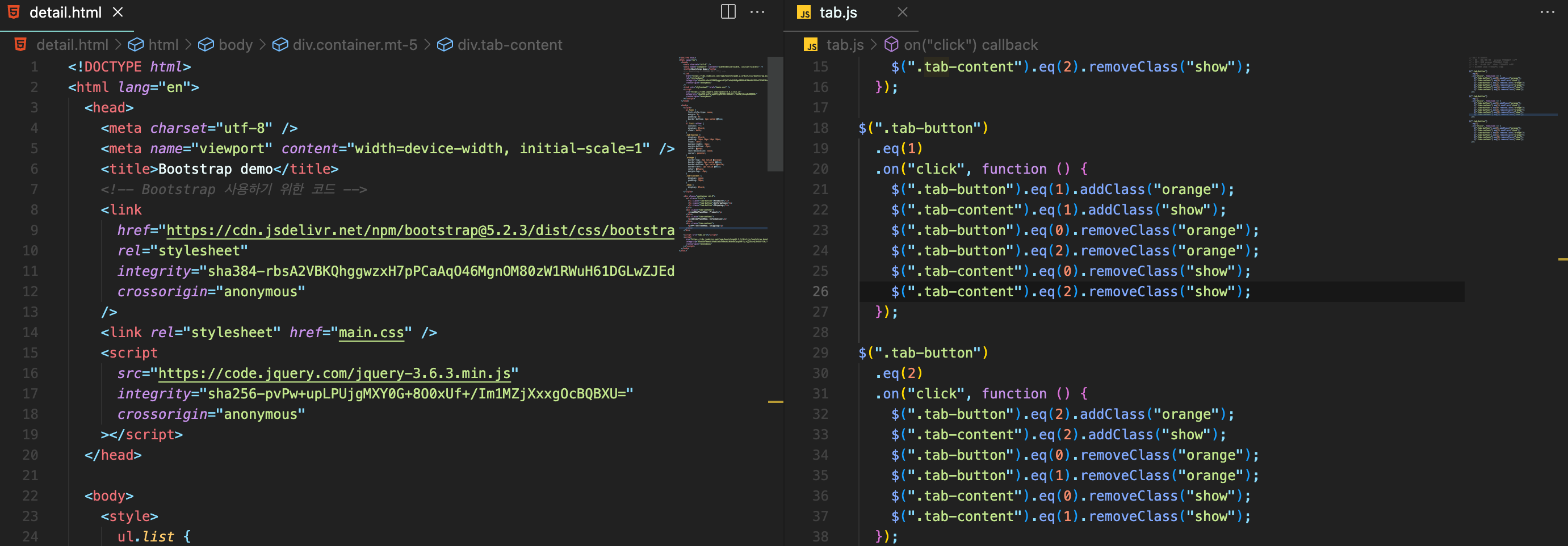Select tab.js in the right breadcrumb
The image size is (1568, 546).
845,45
